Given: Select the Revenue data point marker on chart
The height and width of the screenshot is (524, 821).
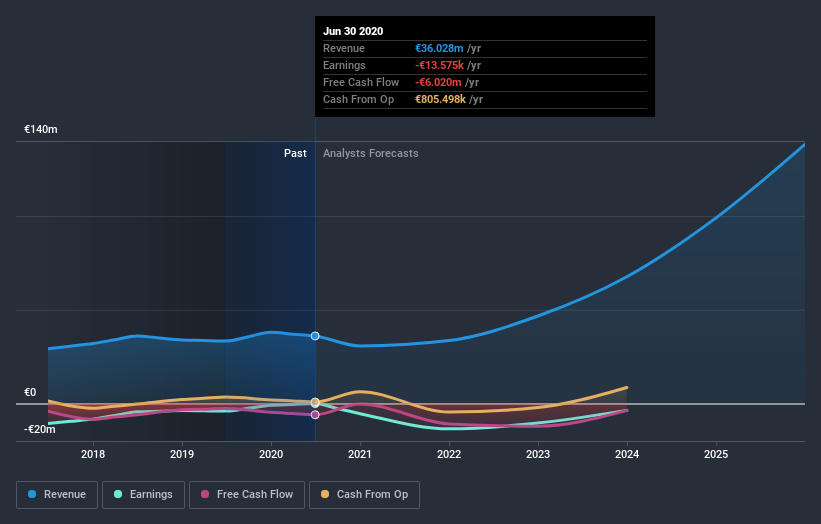Looking at the screenshot, I should (x=315, y=336).
